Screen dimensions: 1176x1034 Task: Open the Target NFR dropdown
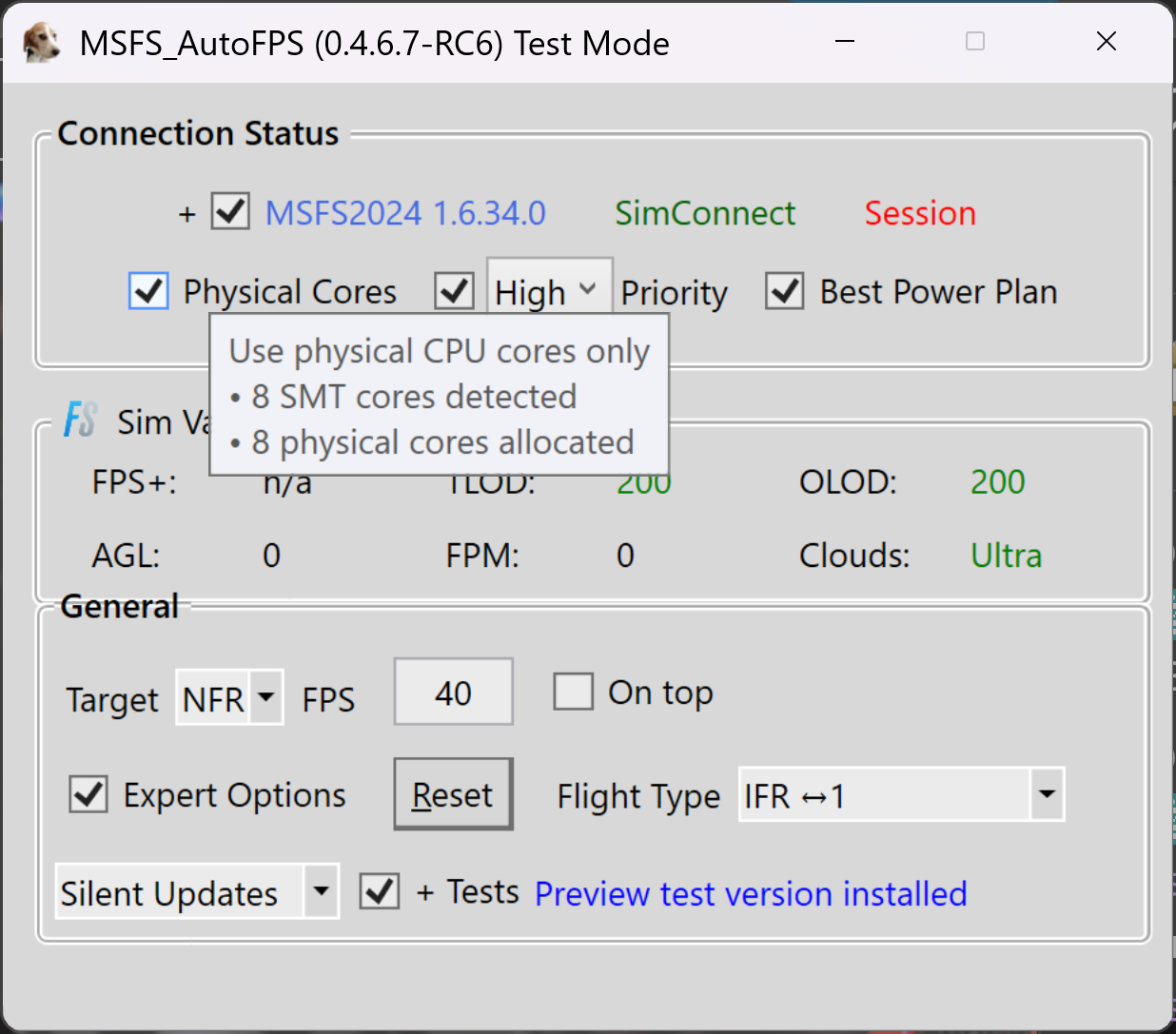pos(229,698)
